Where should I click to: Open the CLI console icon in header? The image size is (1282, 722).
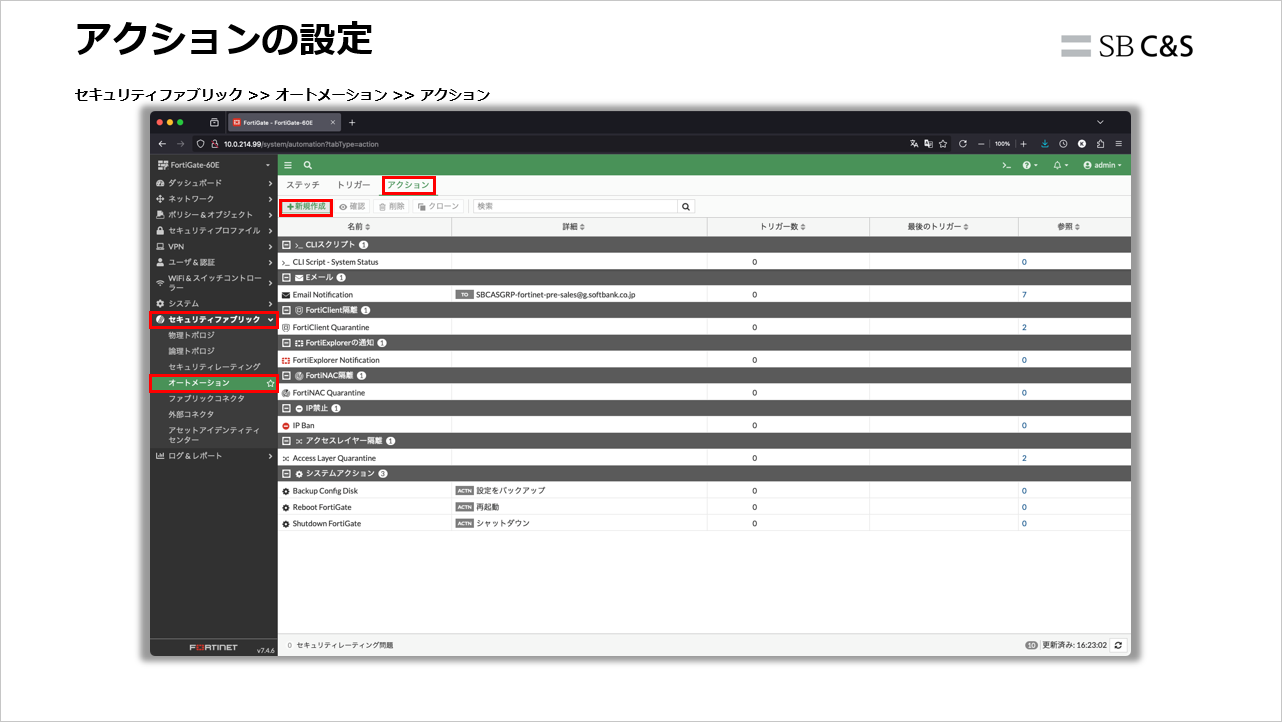tap(1007, 165)
